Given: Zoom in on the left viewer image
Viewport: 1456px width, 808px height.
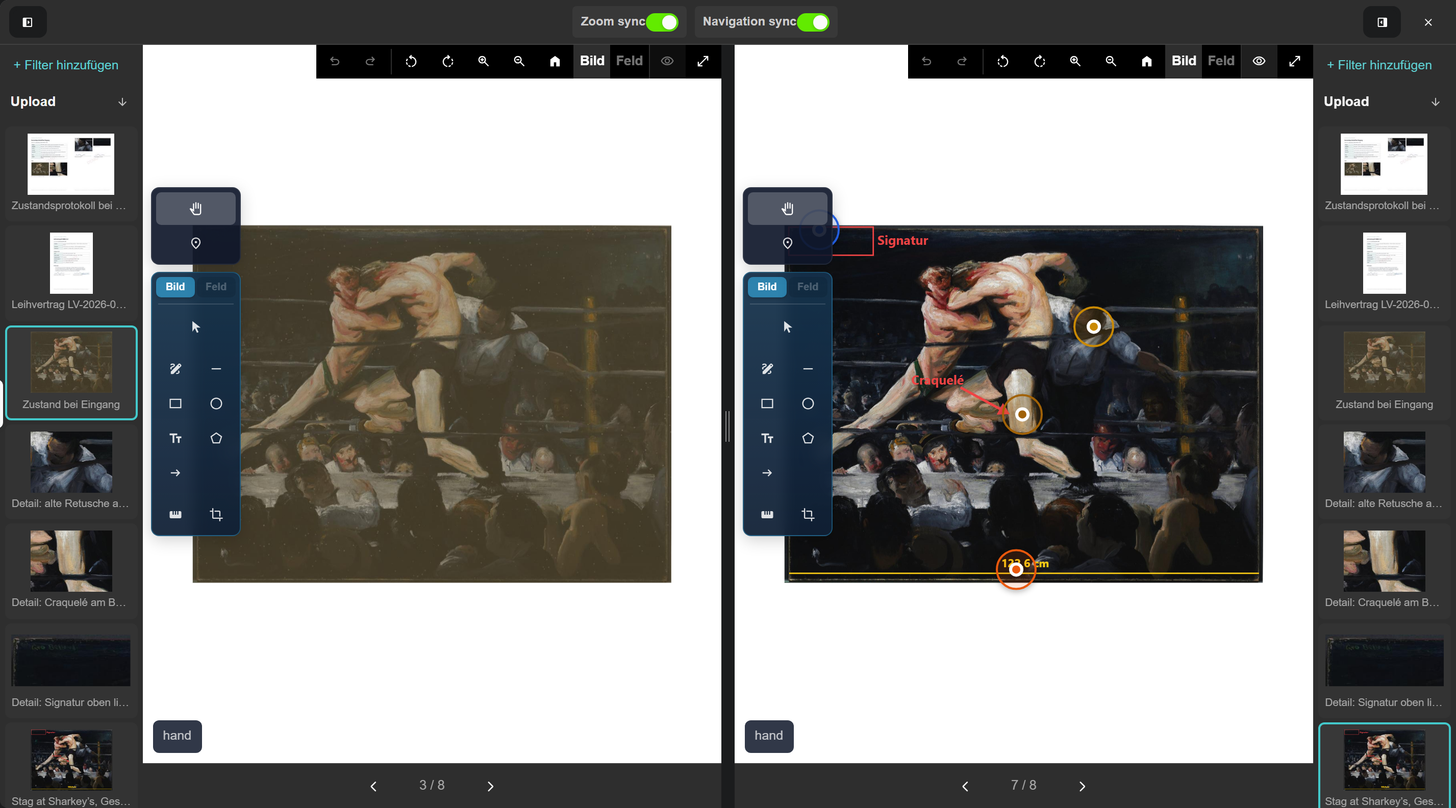Looking at the screenshot, I should tap(483, 61).
